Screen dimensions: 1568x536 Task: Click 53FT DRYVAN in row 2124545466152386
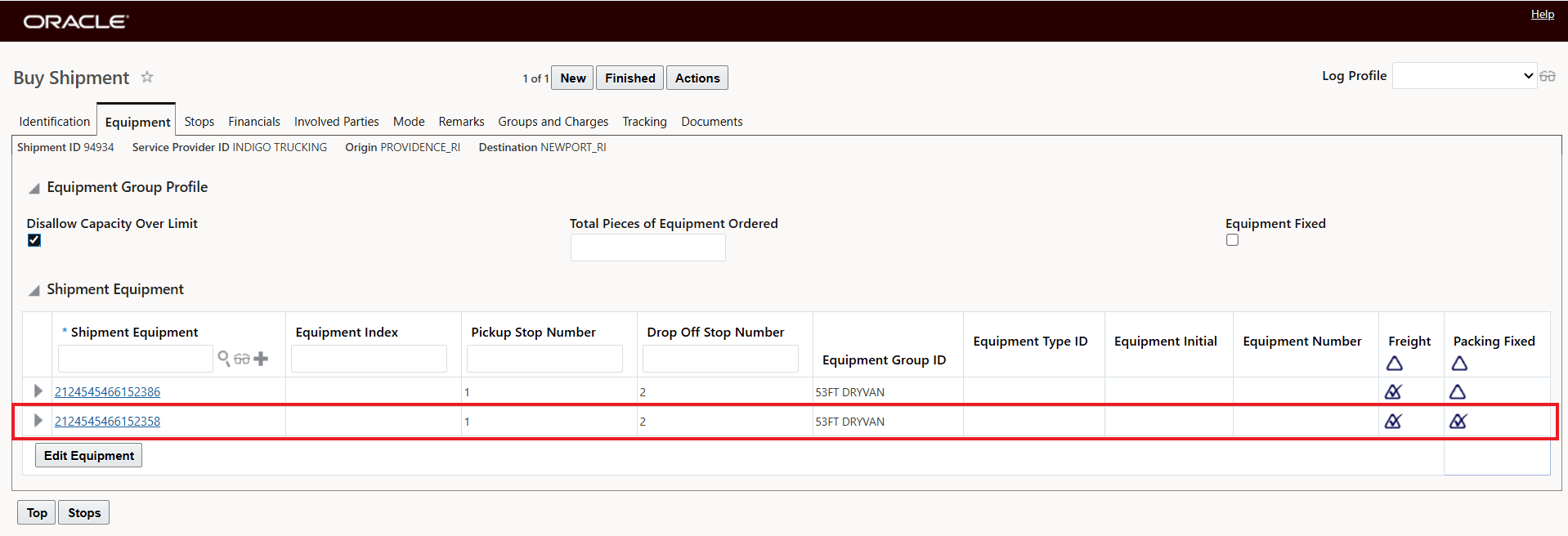tap(849, 392)
